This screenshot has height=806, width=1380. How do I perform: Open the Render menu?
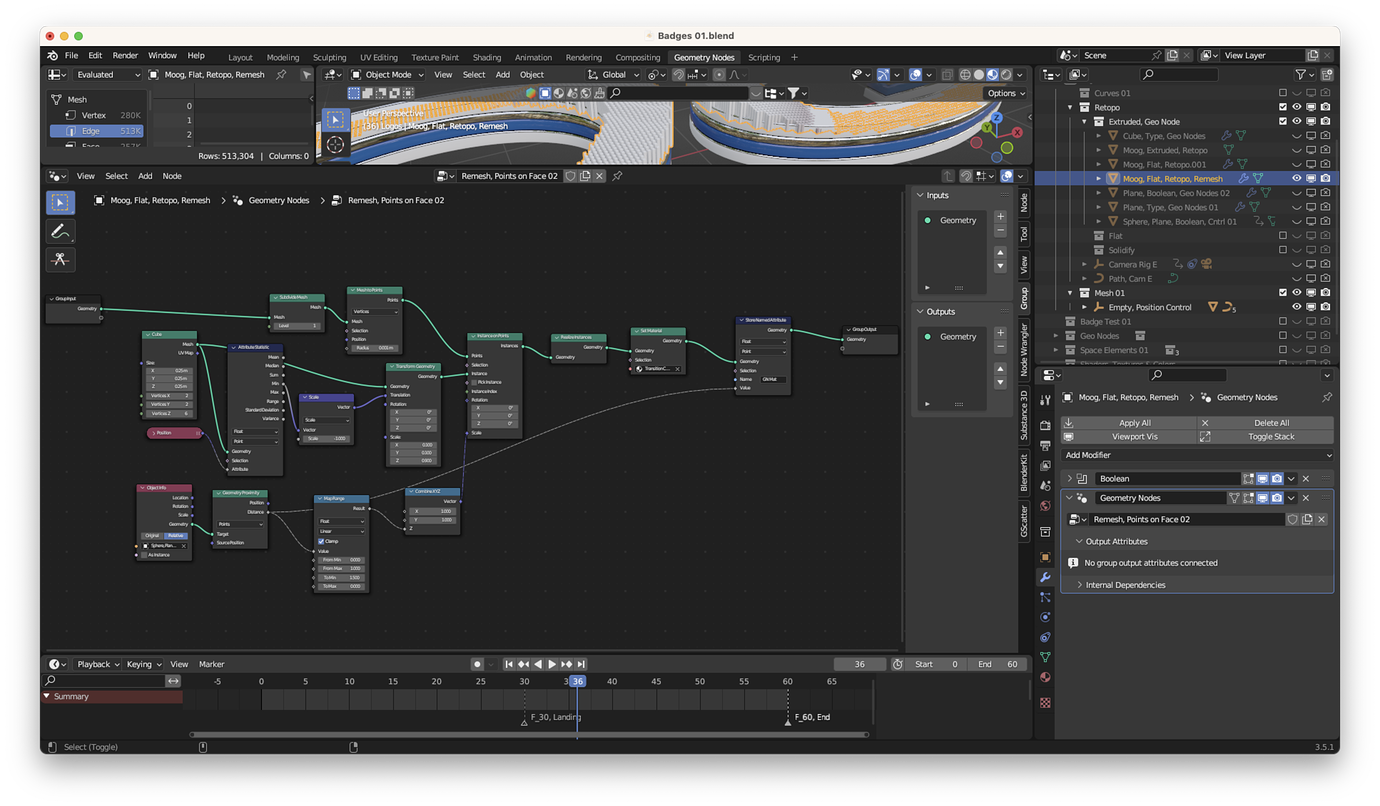[125, 56]
